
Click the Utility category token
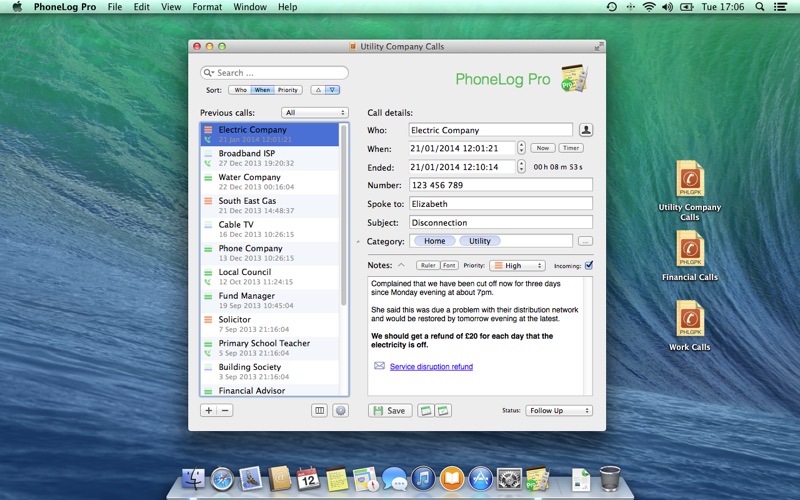point(480,241)
